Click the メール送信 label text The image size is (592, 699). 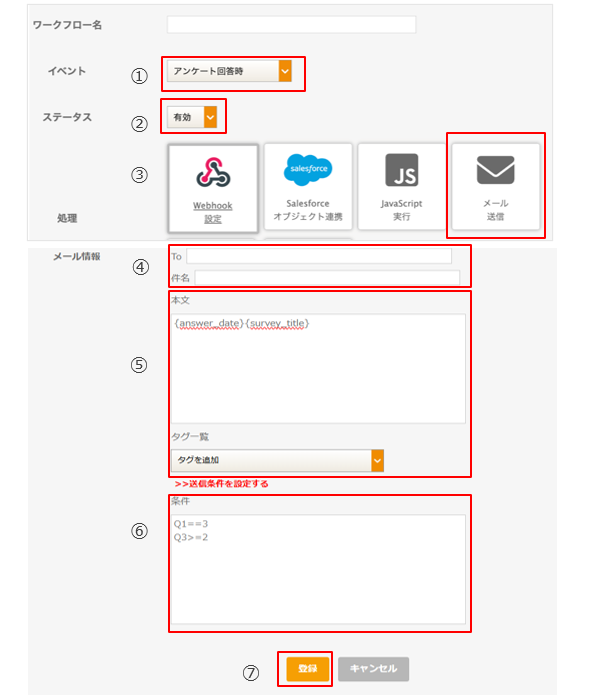(x=496, y=210)
